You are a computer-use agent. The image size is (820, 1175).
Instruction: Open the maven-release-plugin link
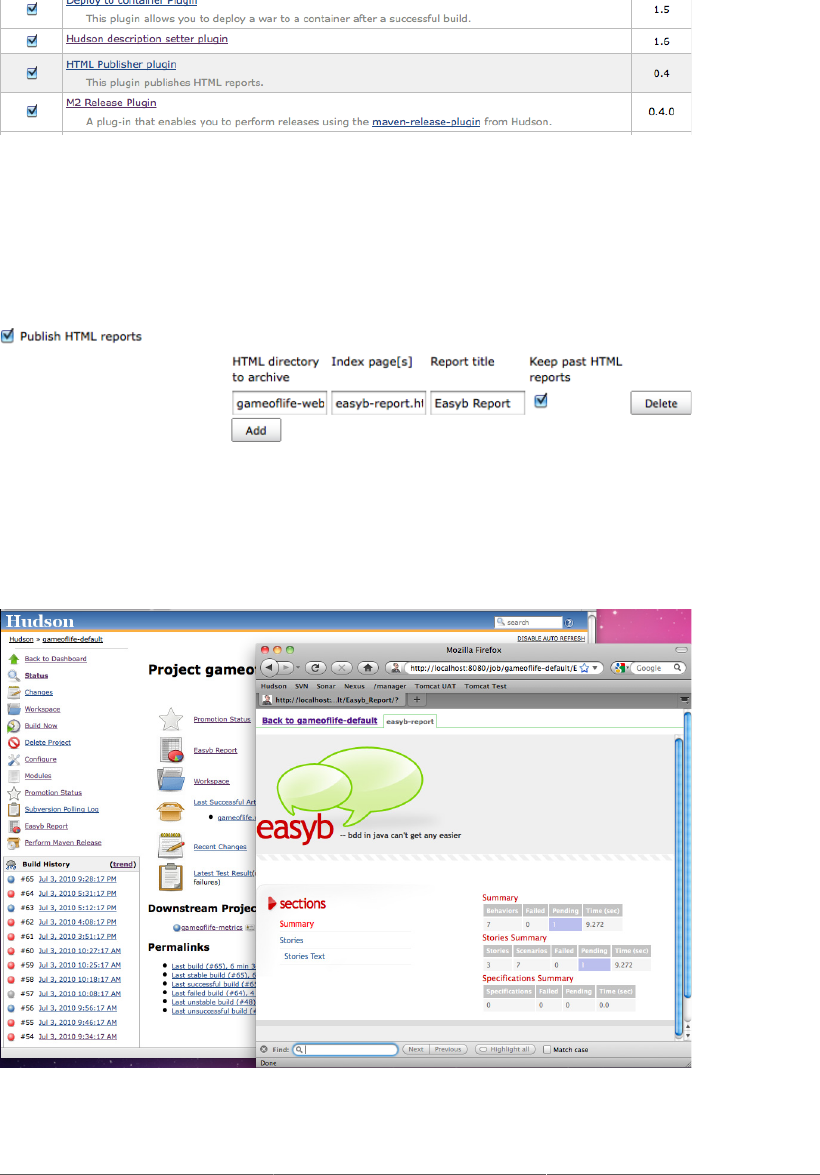tap(426, 121)
